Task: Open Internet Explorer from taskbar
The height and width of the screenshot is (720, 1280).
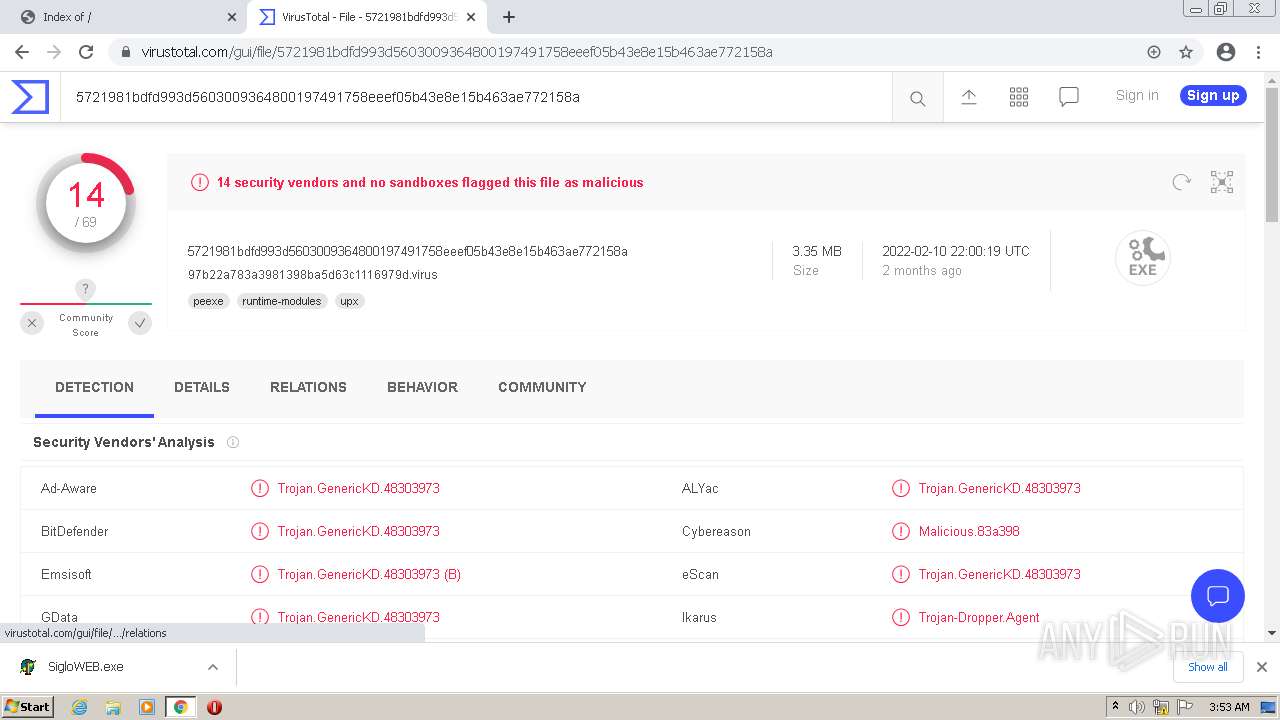Action: point(79,707)
